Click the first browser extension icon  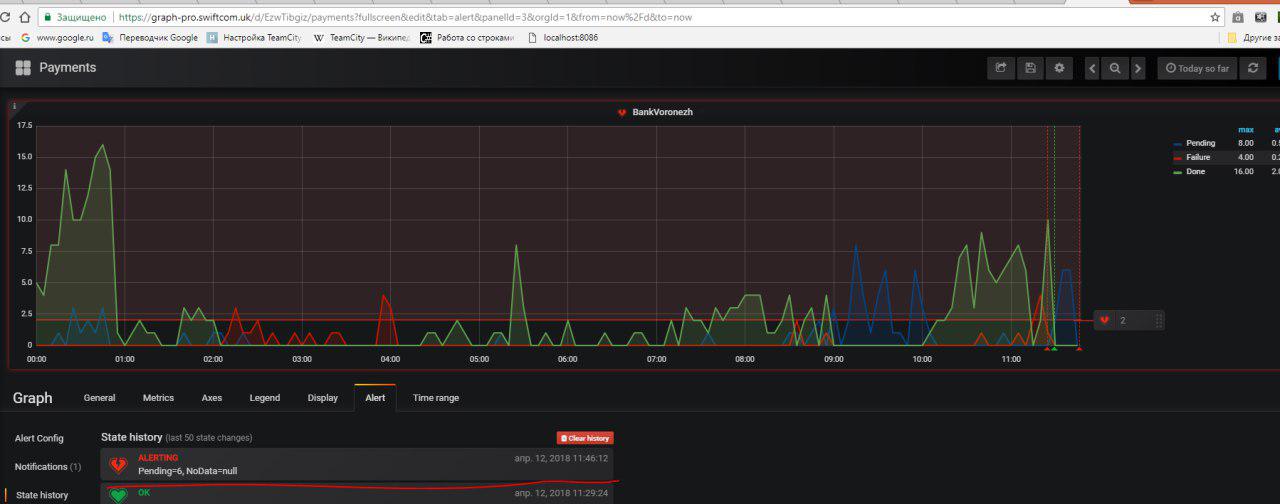(1238, 17)
